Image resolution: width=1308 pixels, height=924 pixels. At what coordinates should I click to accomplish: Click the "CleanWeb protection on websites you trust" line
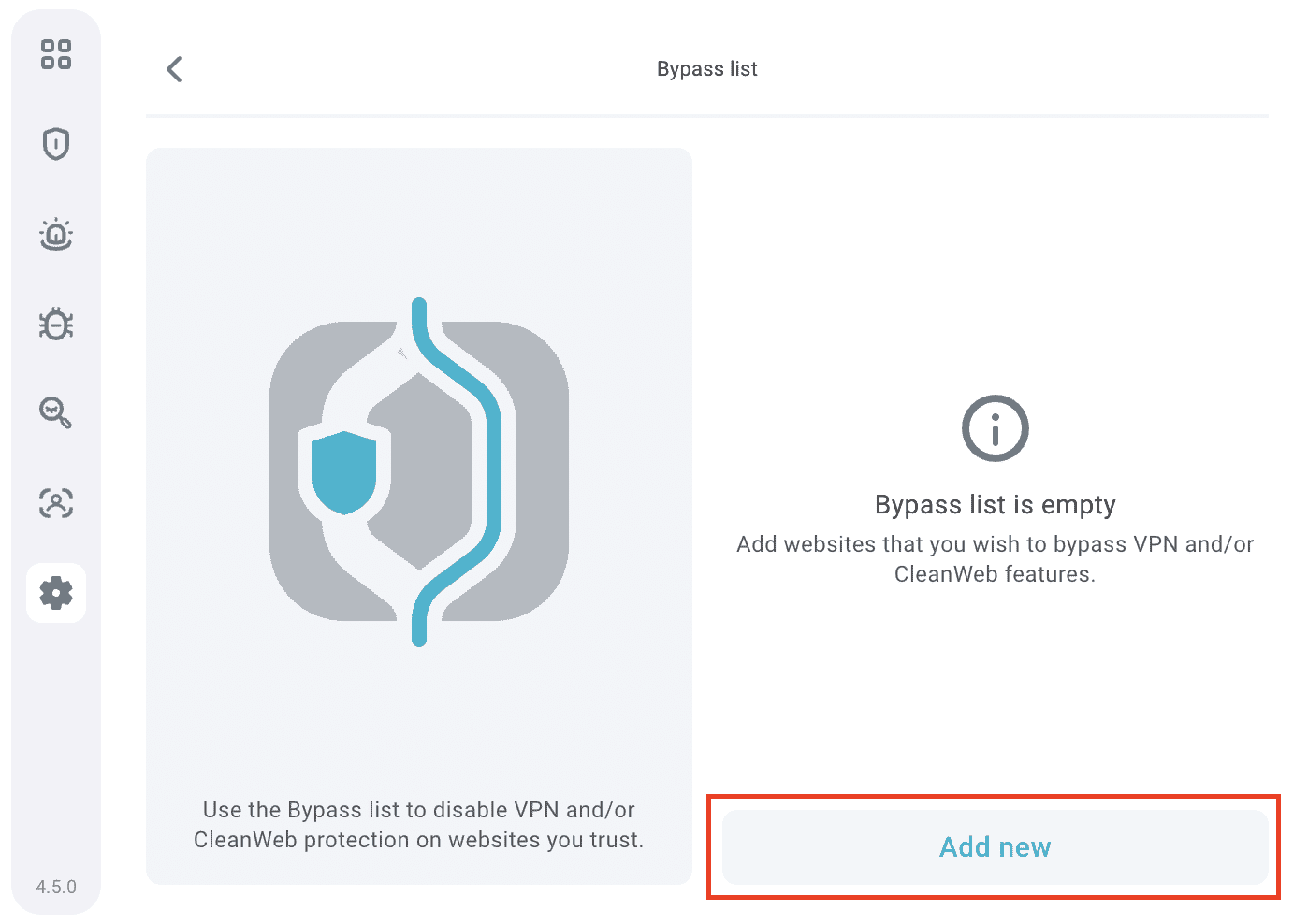[418, 840]
